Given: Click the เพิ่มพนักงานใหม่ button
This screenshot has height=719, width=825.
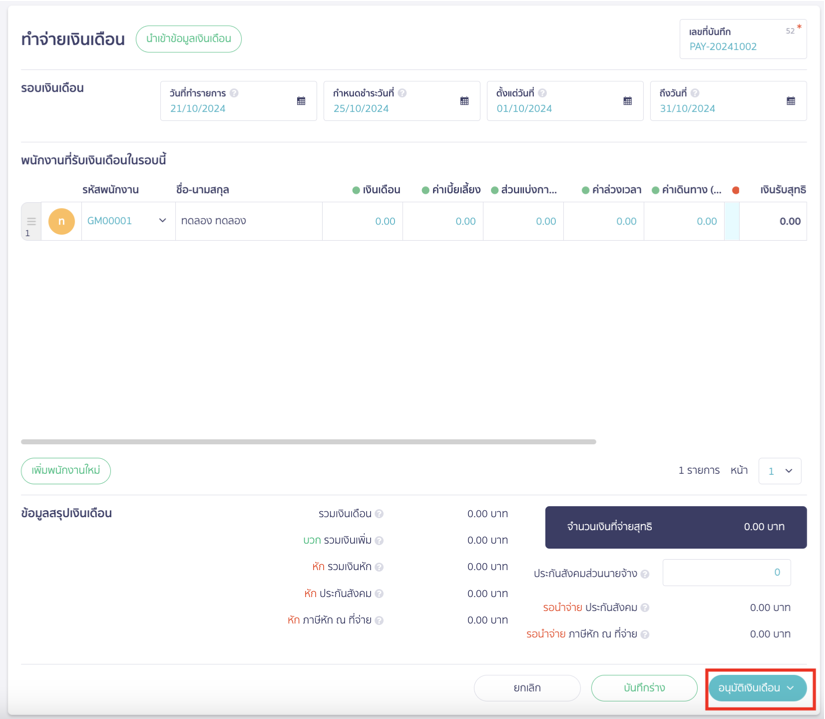Looking at the screenshot, I should click(x=66, y=471).
